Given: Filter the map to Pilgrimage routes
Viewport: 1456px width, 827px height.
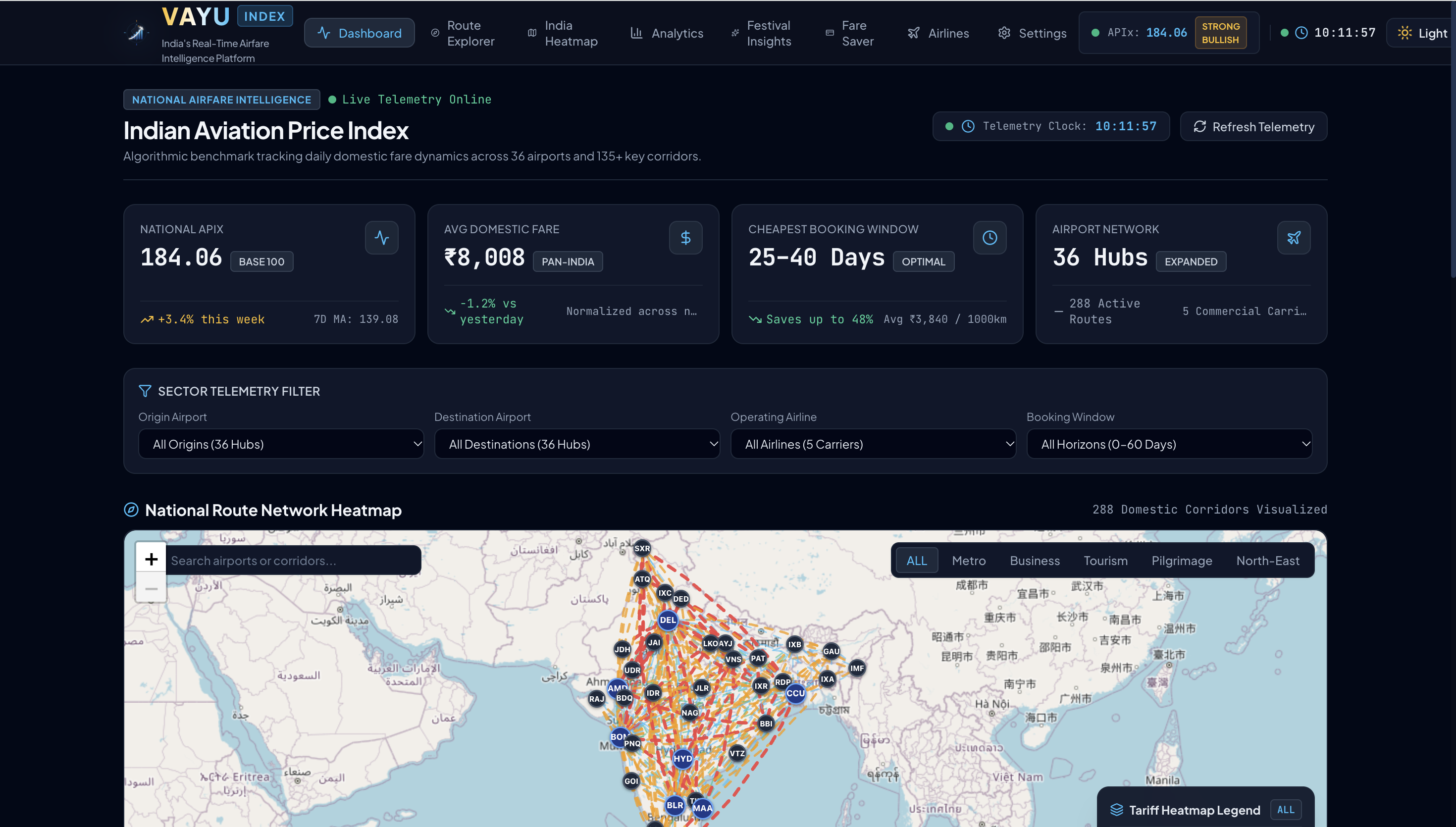Looking at the screenshot, I should tap(1182, 560).
